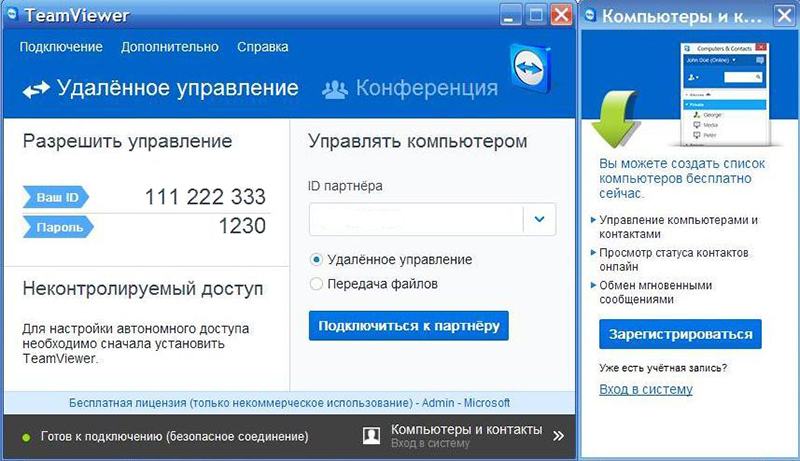
Task: Close the TeamViewer main window
Action: 562,14
